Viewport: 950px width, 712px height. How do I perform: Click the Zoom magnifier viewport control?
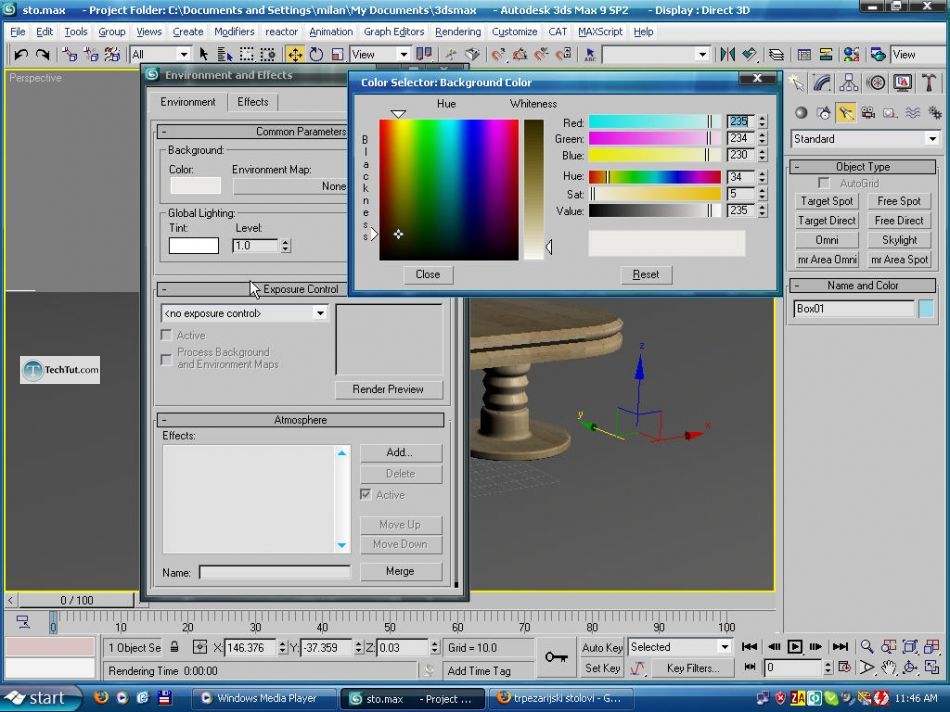(867, 647)
